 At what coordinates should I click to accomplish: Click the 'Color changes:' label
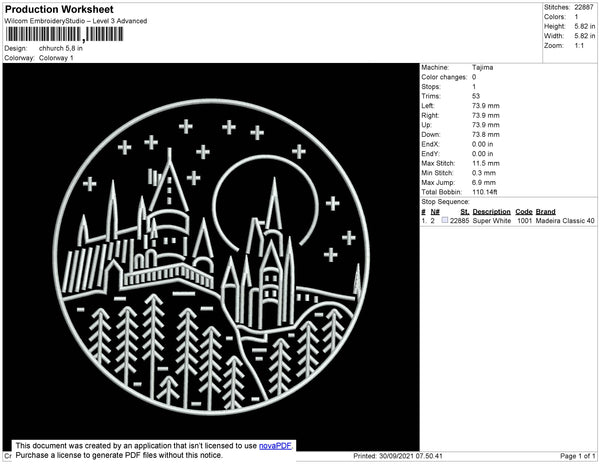click(x=444, y=77)
